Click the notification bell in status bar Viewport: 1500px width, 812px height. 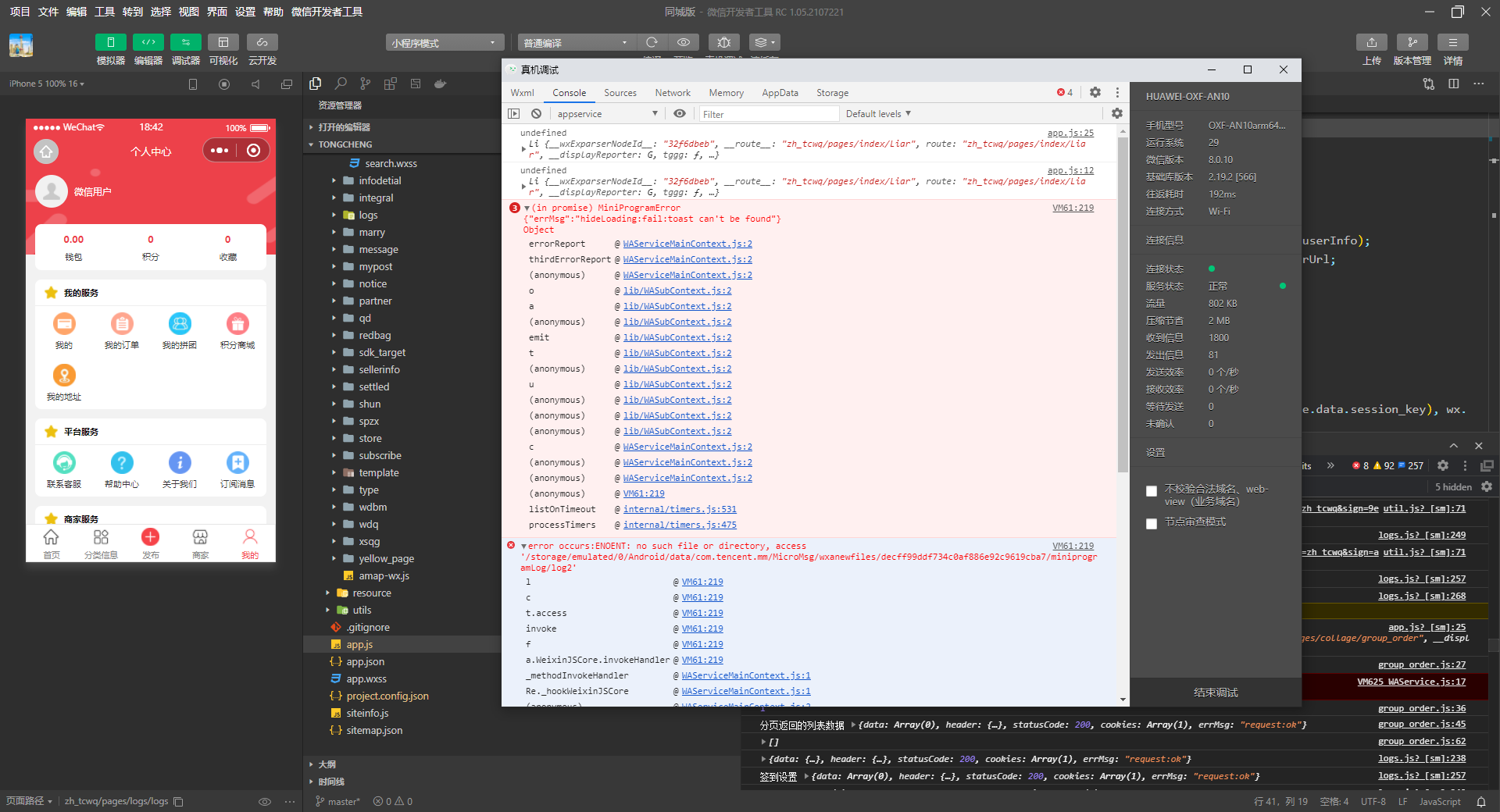coord(1480,802)
